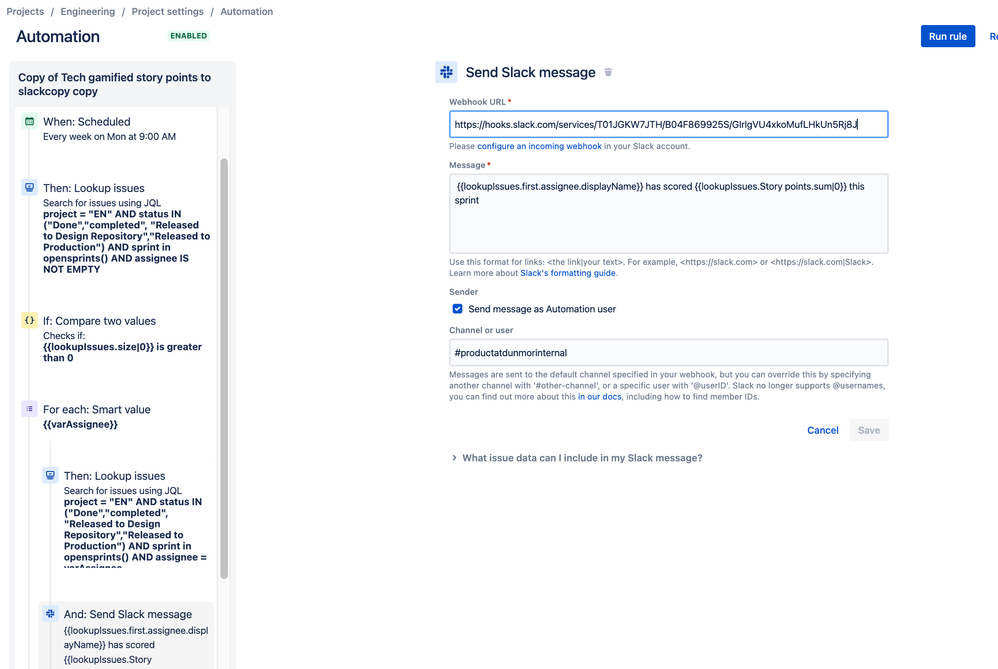
Task: Select the first Then: Lookup issues step
Action: (116, 228)
